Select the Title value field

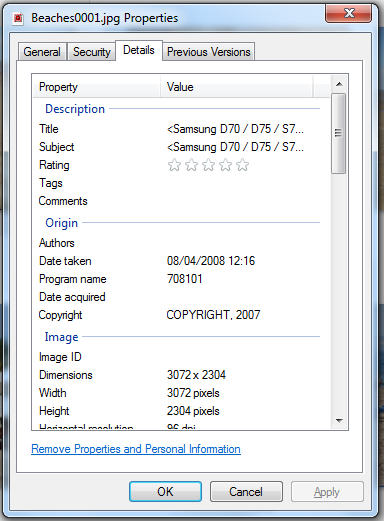point(235,129)
